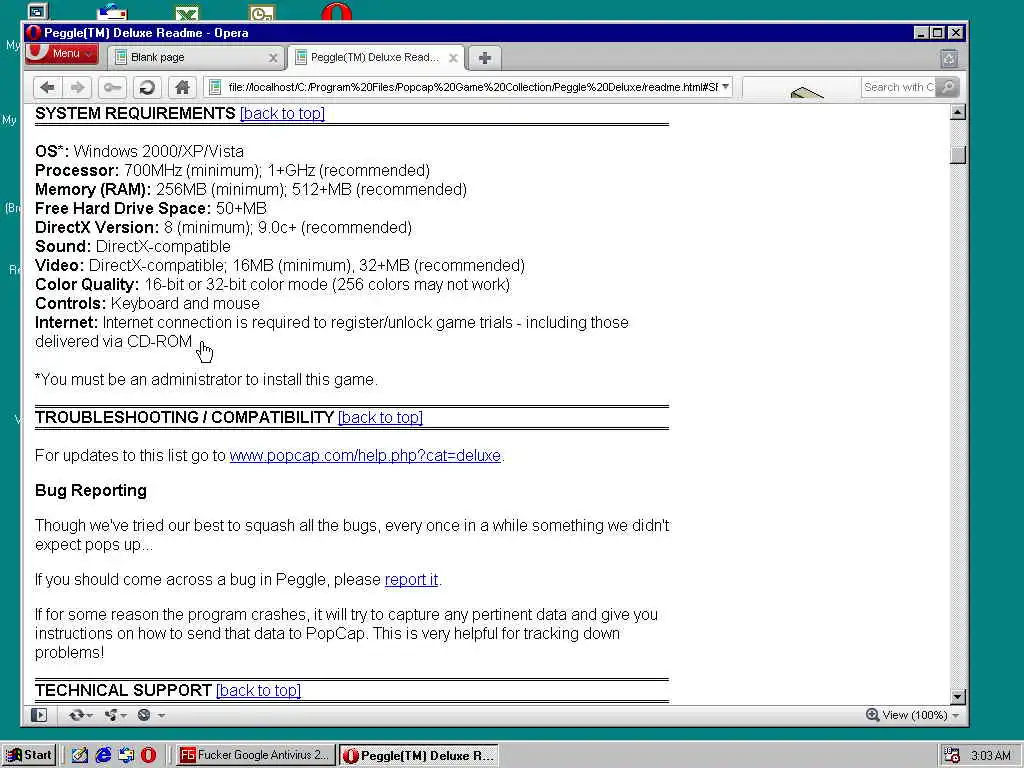Click the Forward arrow navigation button

(77, 87)
